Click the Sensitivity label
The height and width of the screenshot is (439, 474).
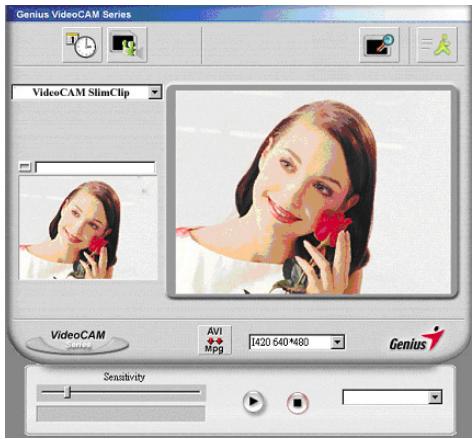[124, 377]
